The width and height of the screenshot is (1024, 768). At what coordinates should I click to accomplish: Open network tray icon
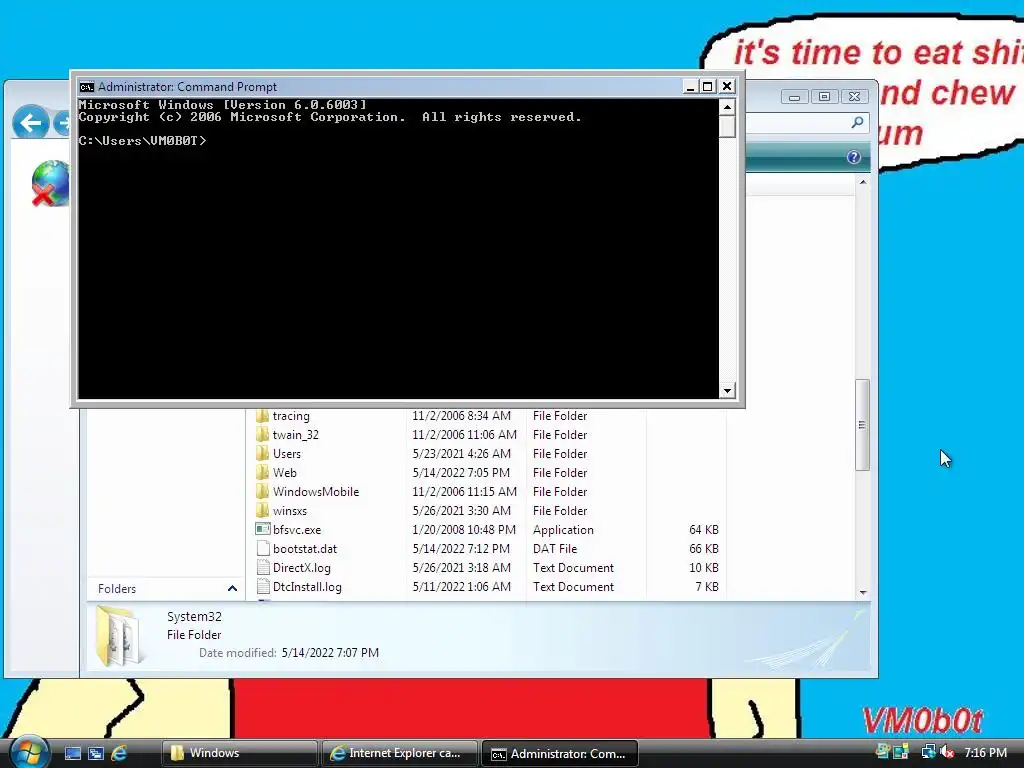coord(928,752)
